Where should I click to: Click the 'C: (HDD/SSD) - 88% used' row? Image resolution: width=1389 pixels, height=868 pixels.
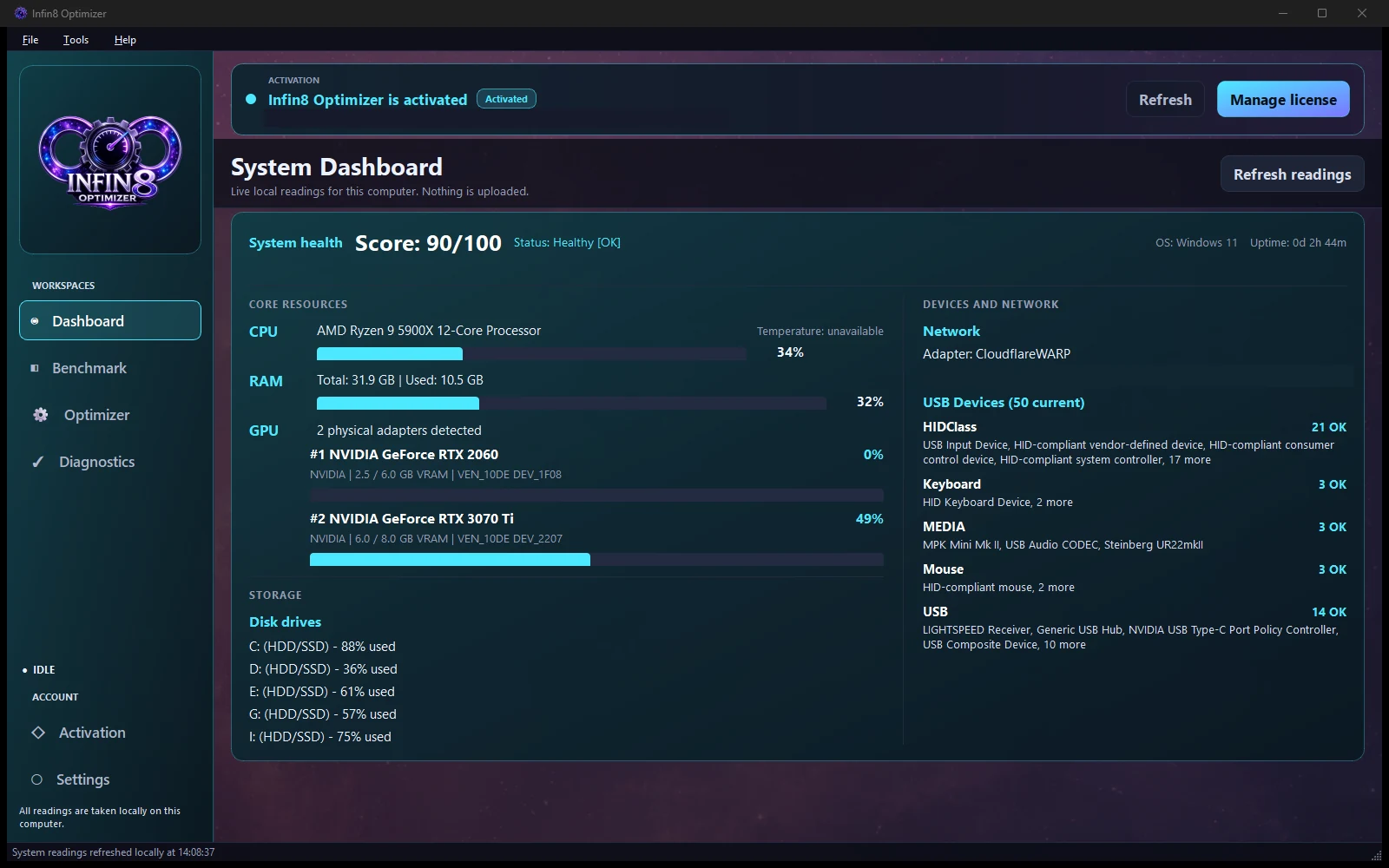tap(322, 647)
